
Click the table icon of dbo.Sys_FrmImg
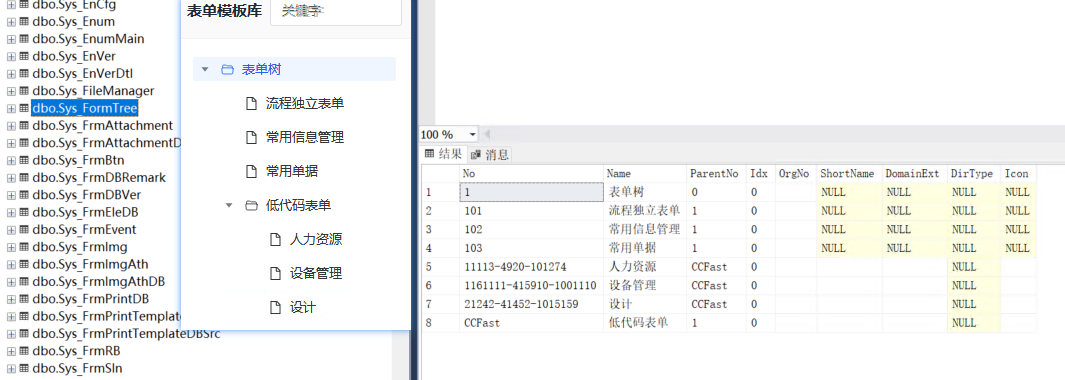coord(24,247)
